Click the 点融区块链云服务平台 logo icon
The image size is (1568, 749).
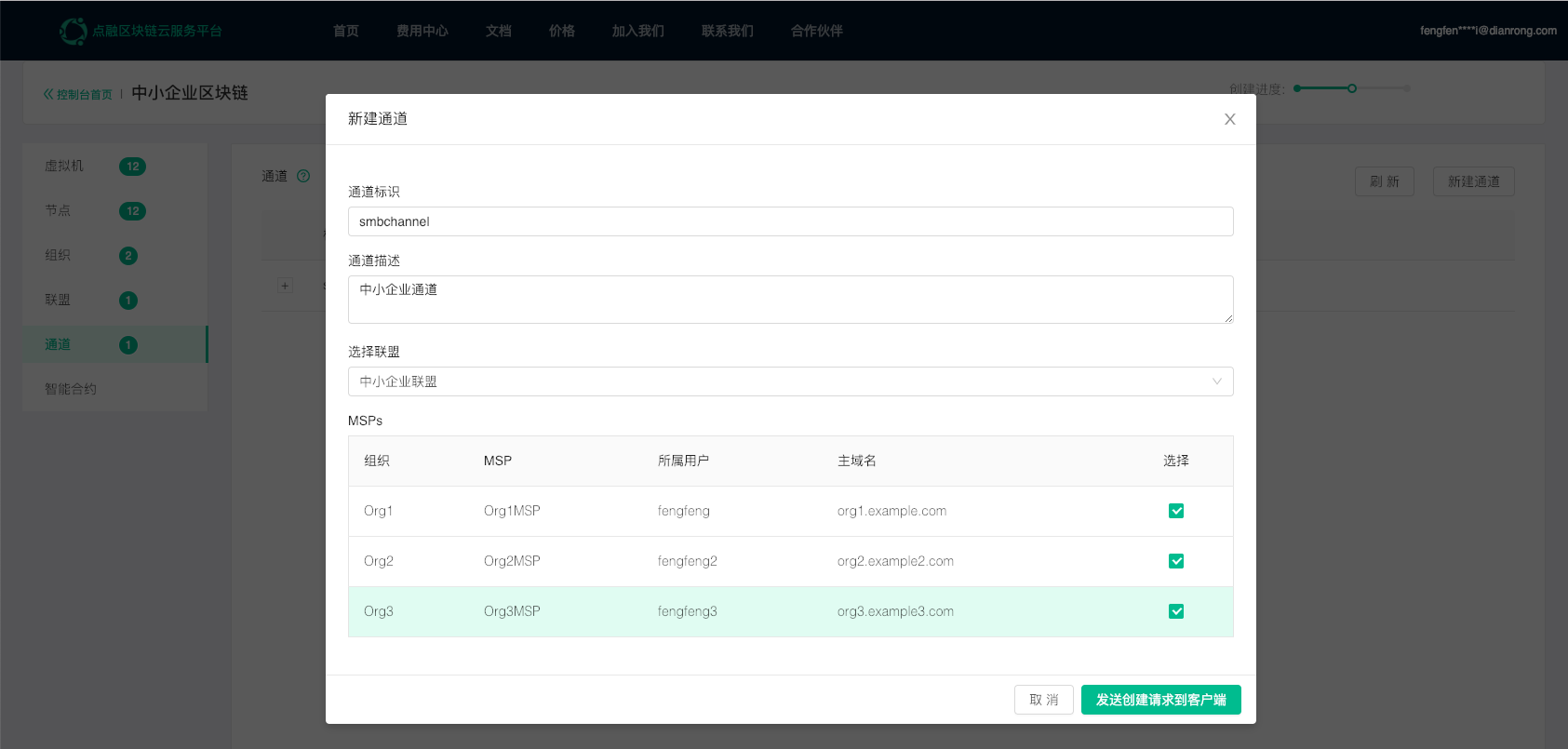[74, 31]
